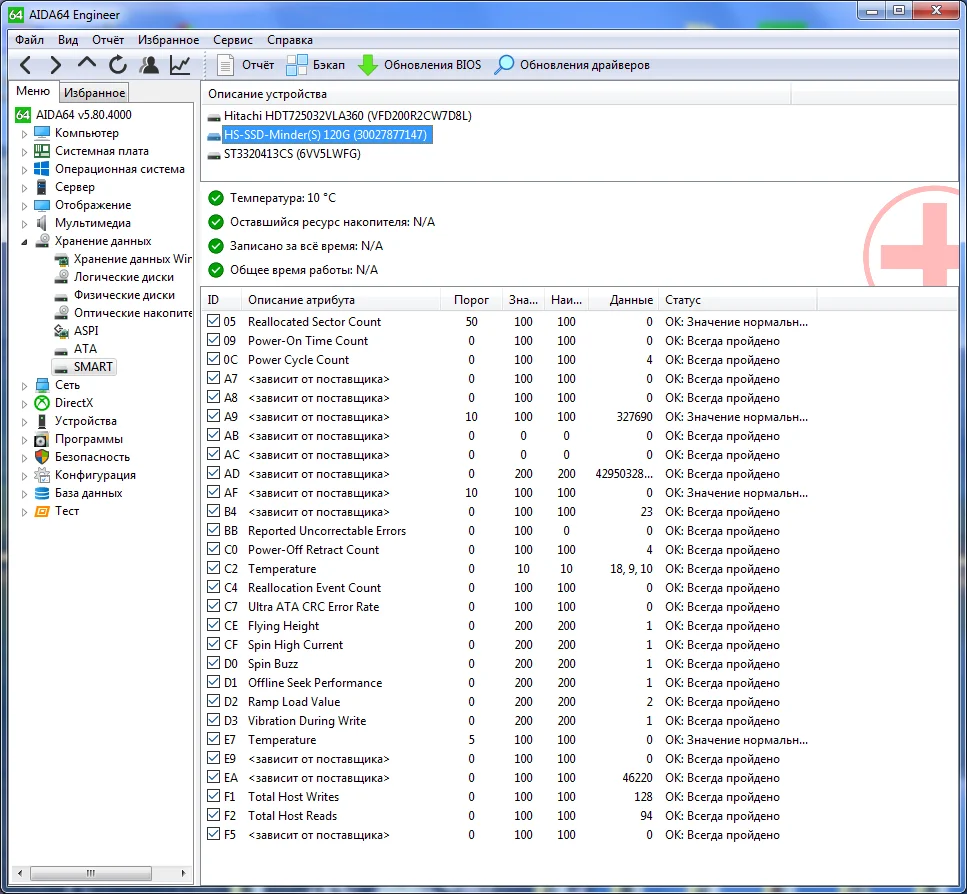
Task: Click the Отчёт document icon in toolbar
Action: pos(226,65)
